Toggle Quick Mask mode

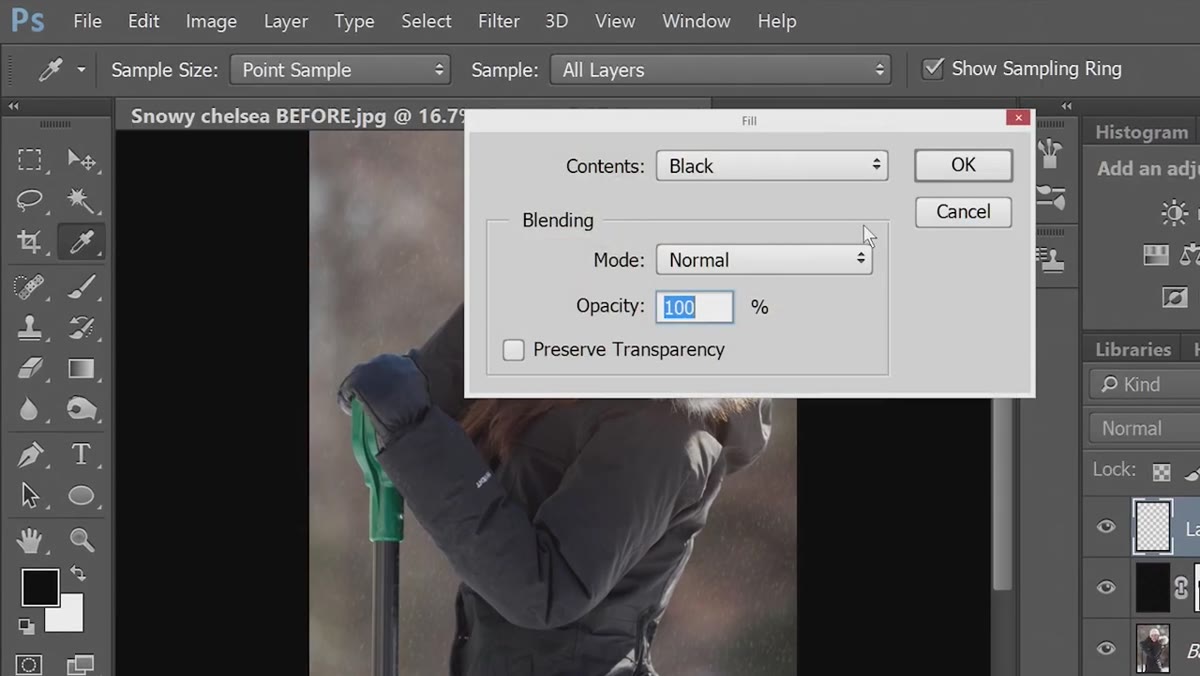point(30,664)
